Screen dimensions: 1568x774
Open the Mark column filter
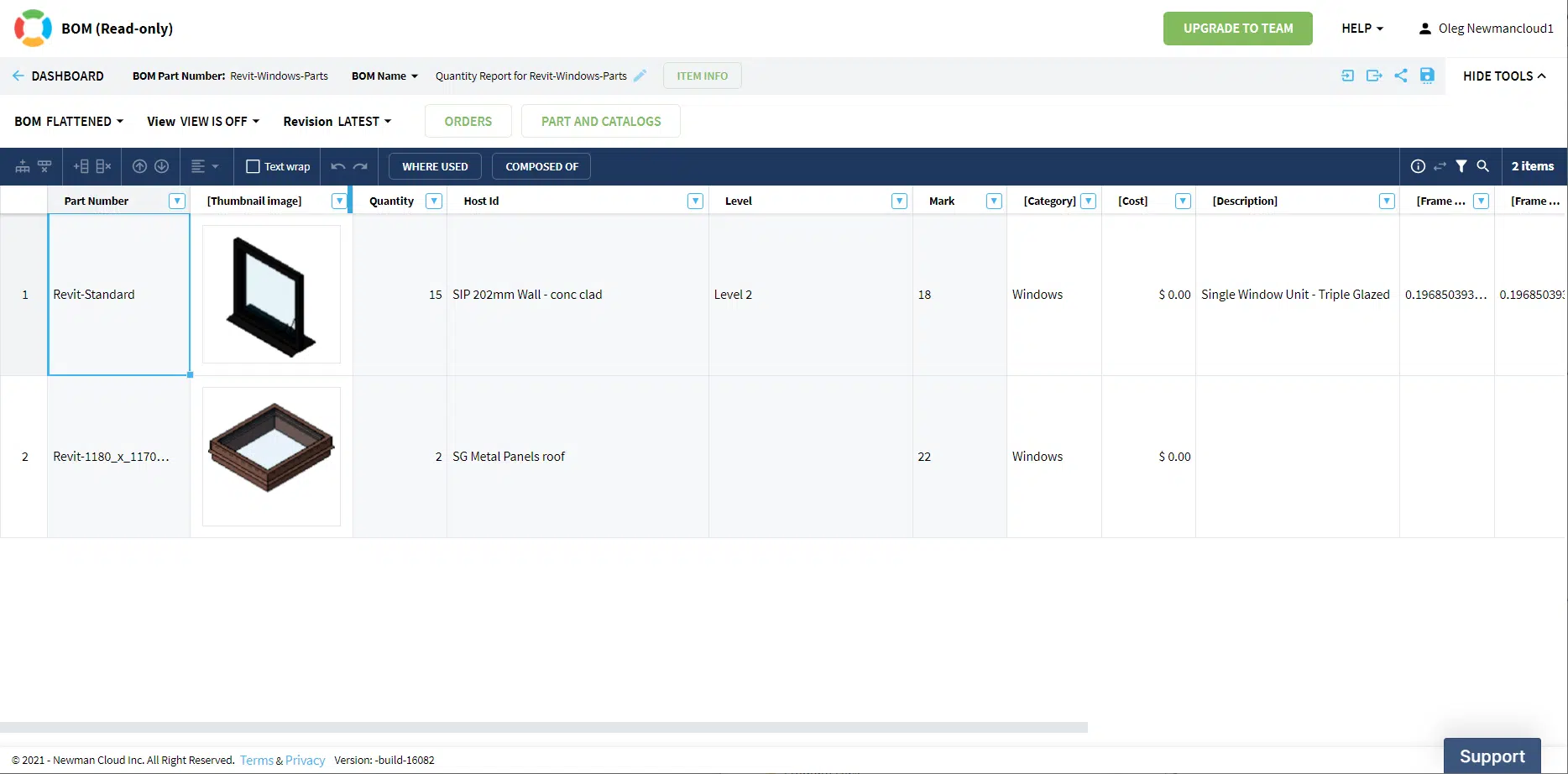994,201
